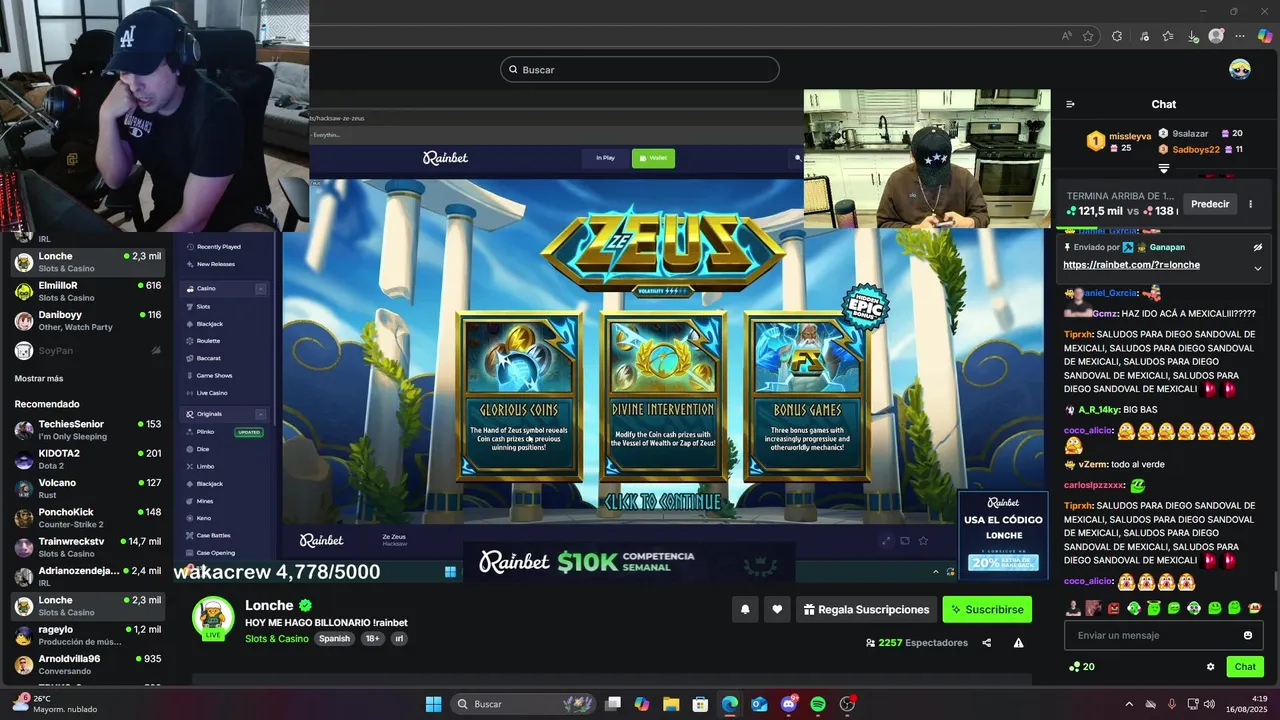
Task: Open Copilot sidebar icon in Edge
Action: (1266, 36)
